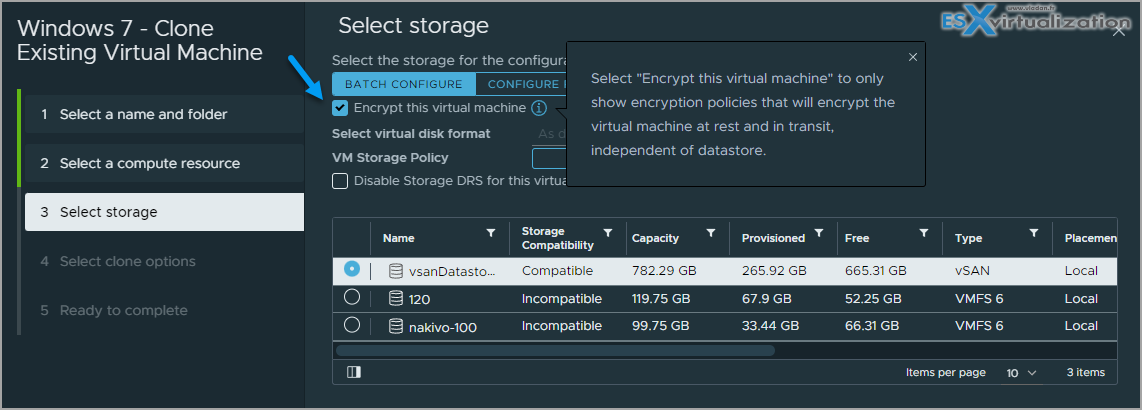Open the VM Storage Policy dropdown
Image resolution: width=1142 pixels, height=410 pixels.
click(x=550, y=158)
